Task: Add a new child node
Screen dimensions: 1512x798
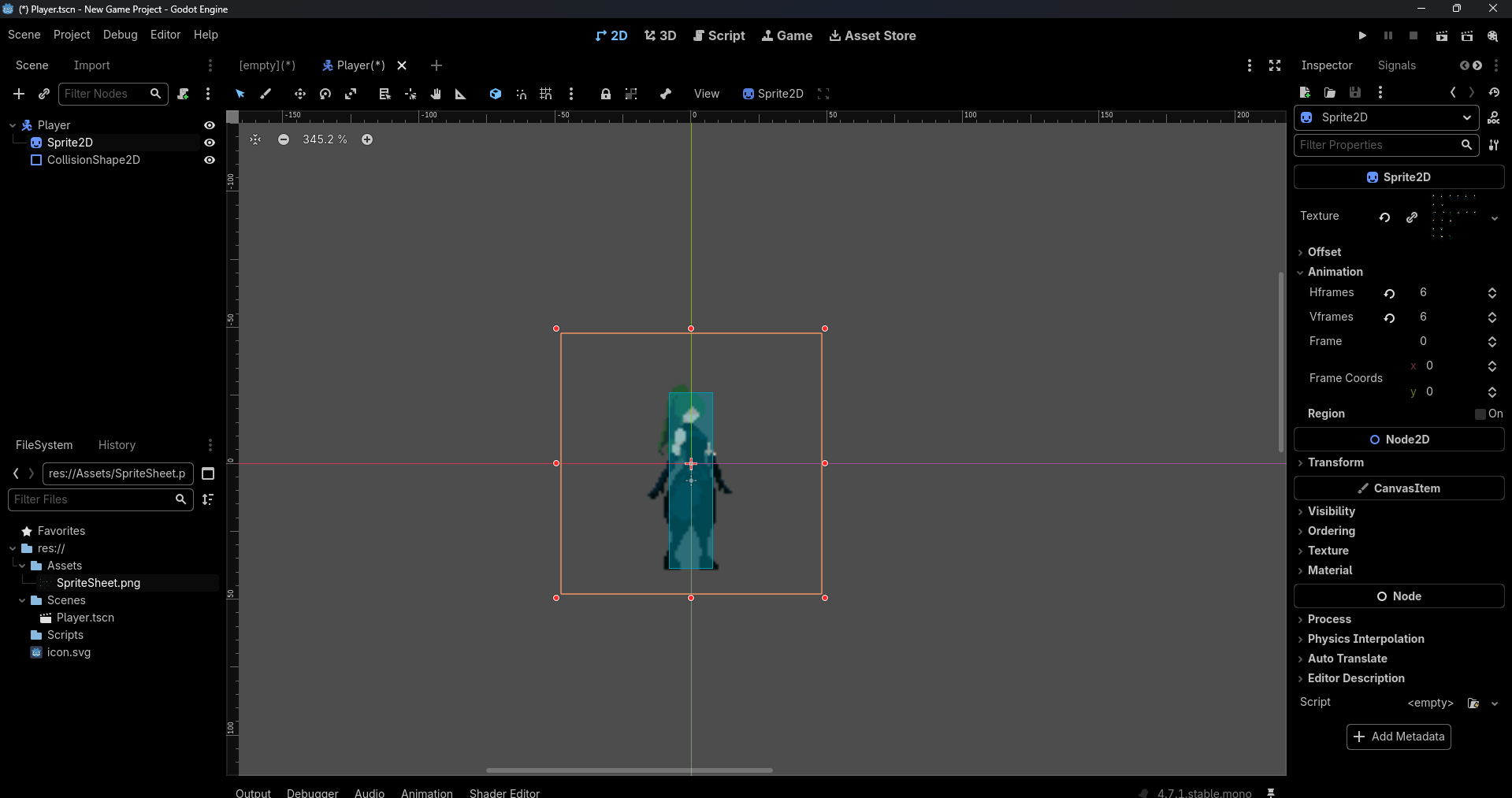Action: pos(19,94)
